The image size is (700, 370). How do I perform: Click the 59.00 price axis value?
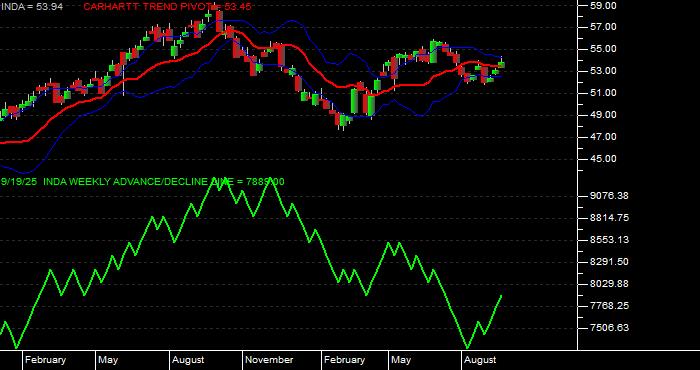pos(603,5)
